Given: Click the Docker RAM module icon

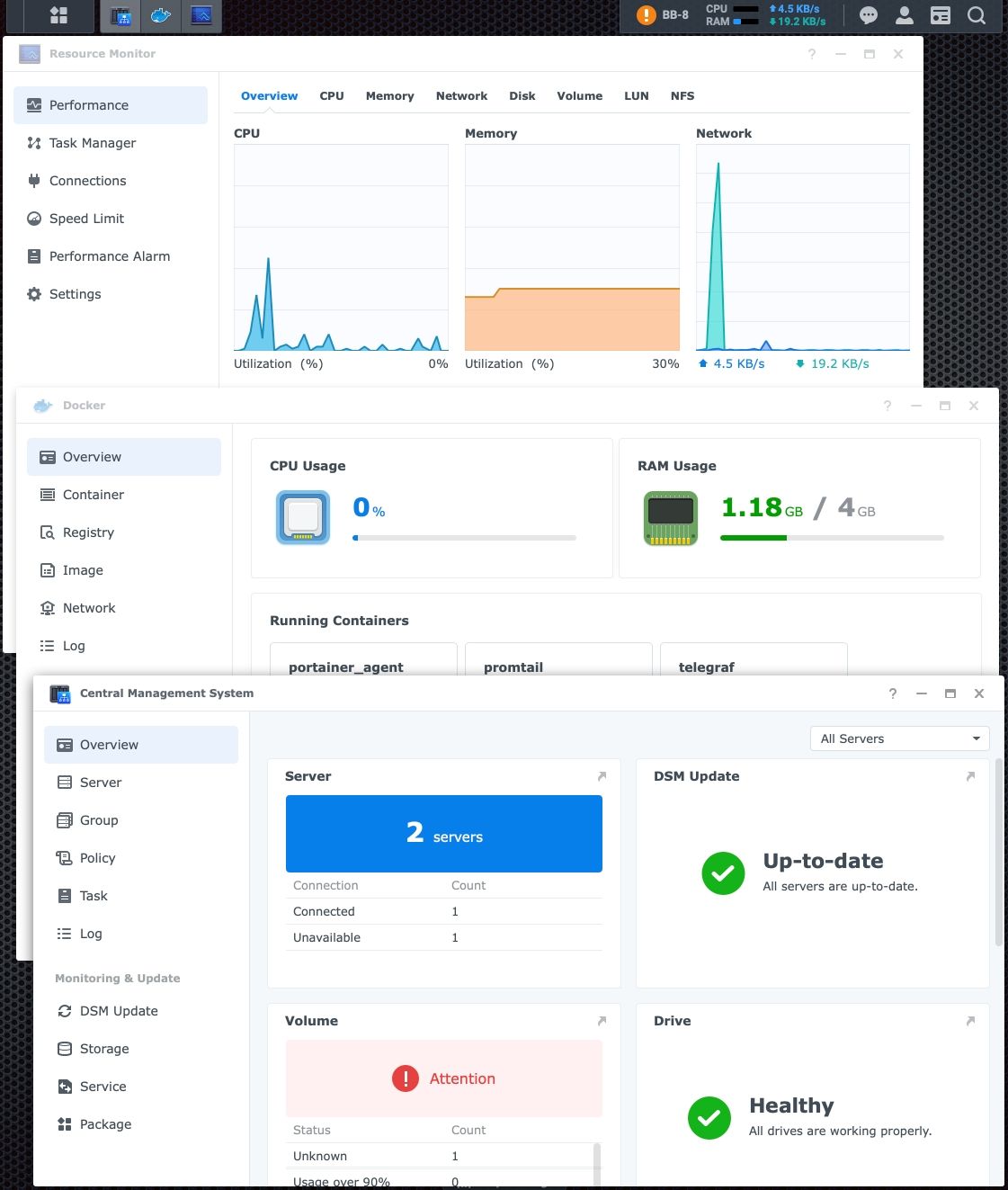Looking at the screenshot, I should pyautogui.click(x=671, y=517).
